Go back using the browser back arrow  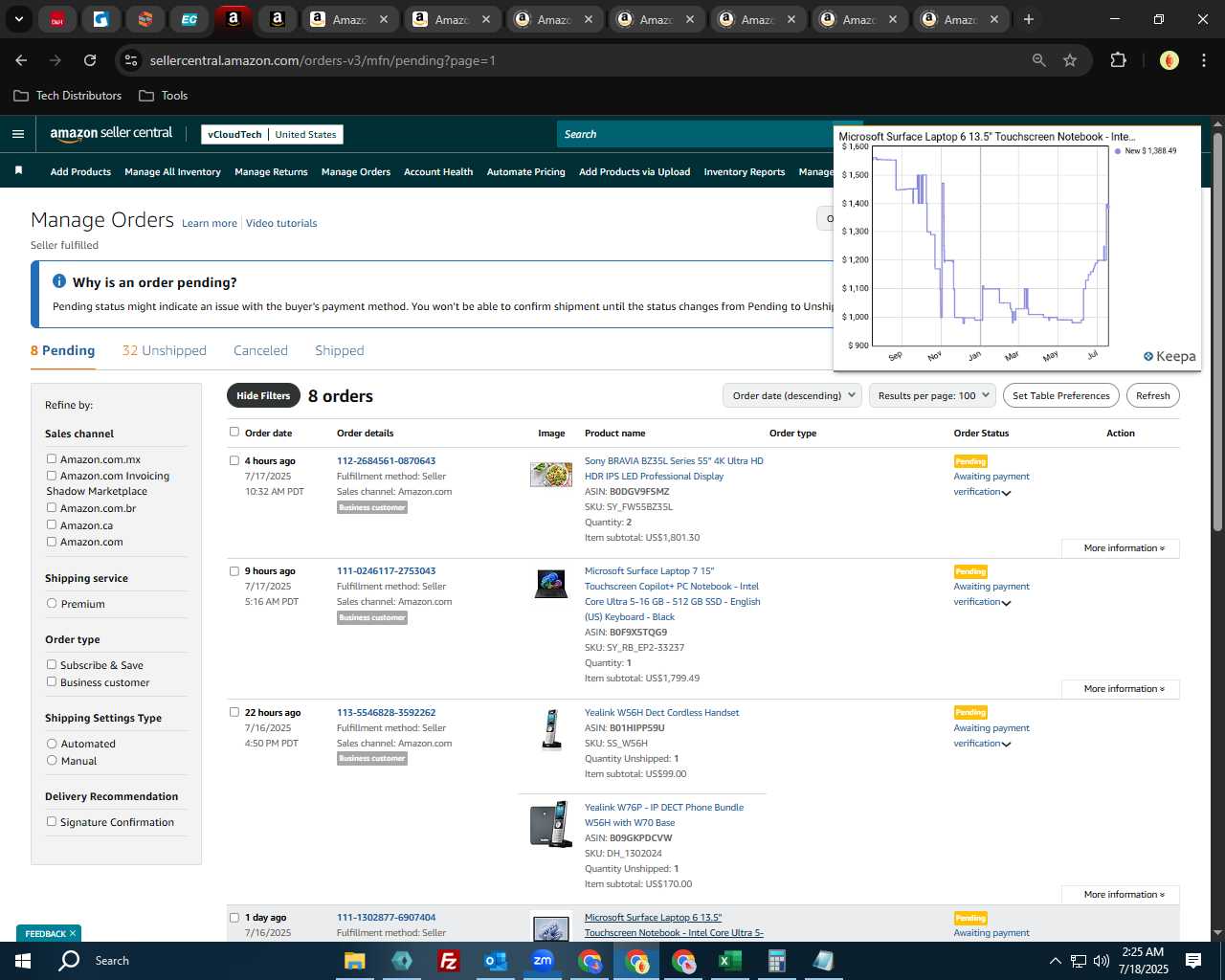pos(21,60)
